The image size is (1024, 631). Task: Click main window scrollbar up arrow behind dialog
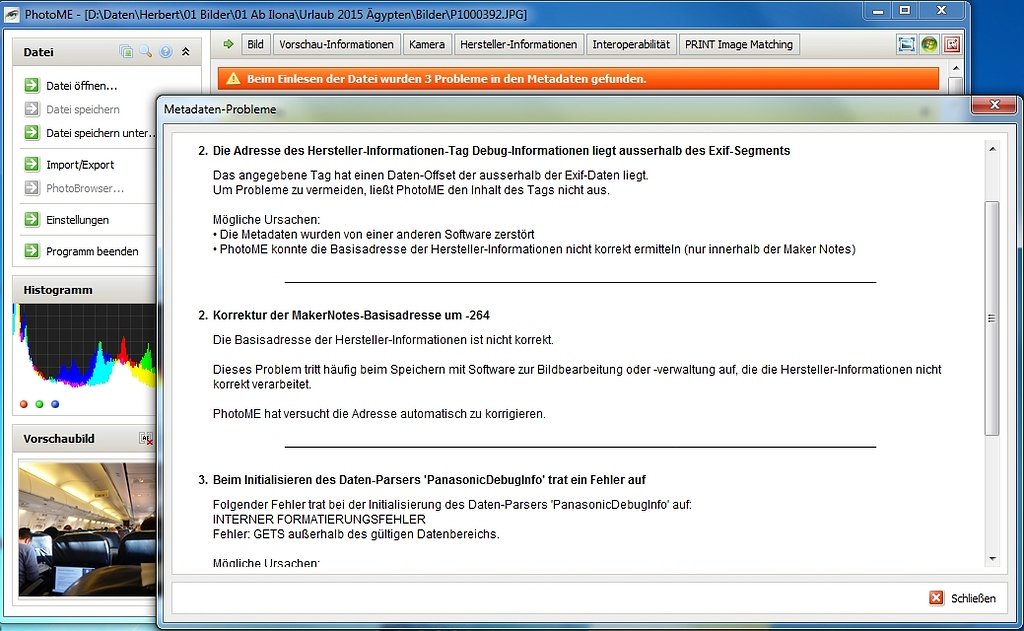coord(955,68)
